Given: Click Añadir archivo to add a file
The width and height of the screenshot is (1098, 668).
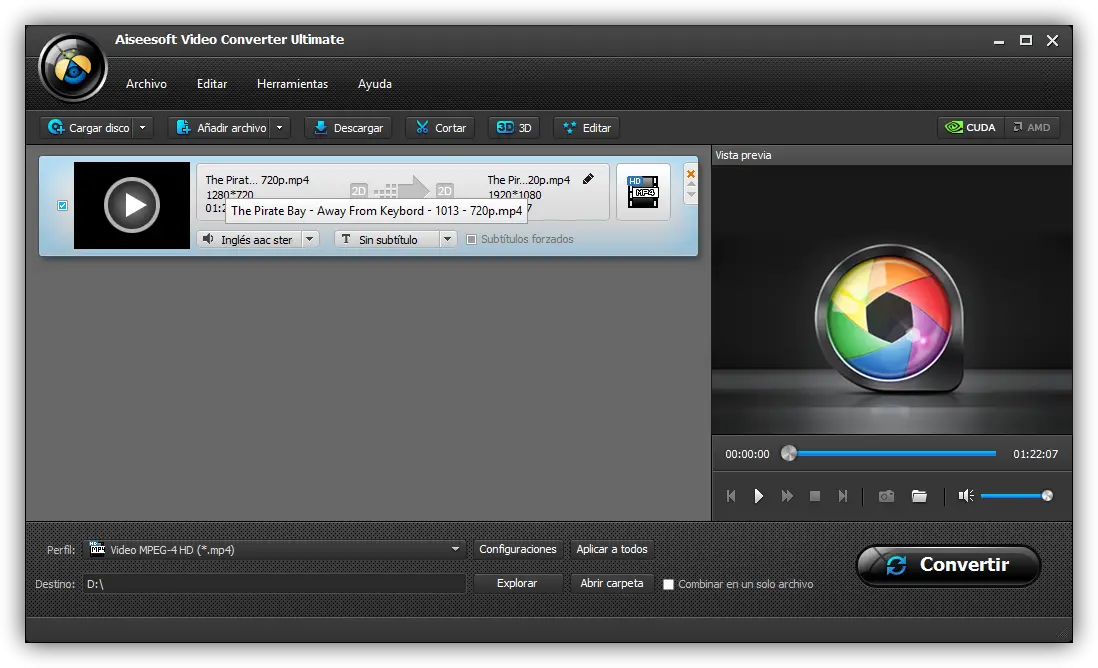Looking at the screenshot, I should click(221, 127).
